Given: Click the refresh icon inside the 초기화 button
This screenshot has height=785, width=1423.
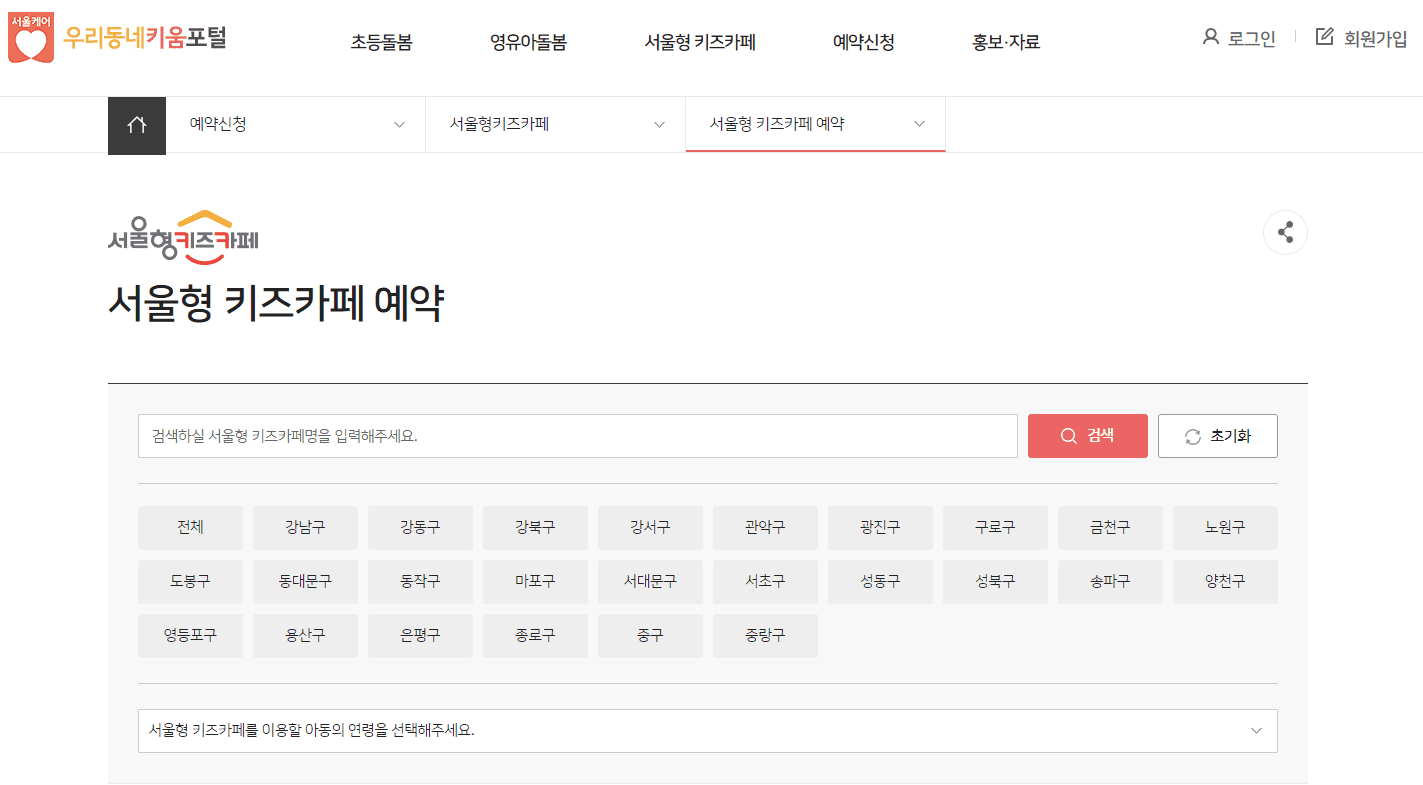Looking at the screenshot, I should (1192, 435).
